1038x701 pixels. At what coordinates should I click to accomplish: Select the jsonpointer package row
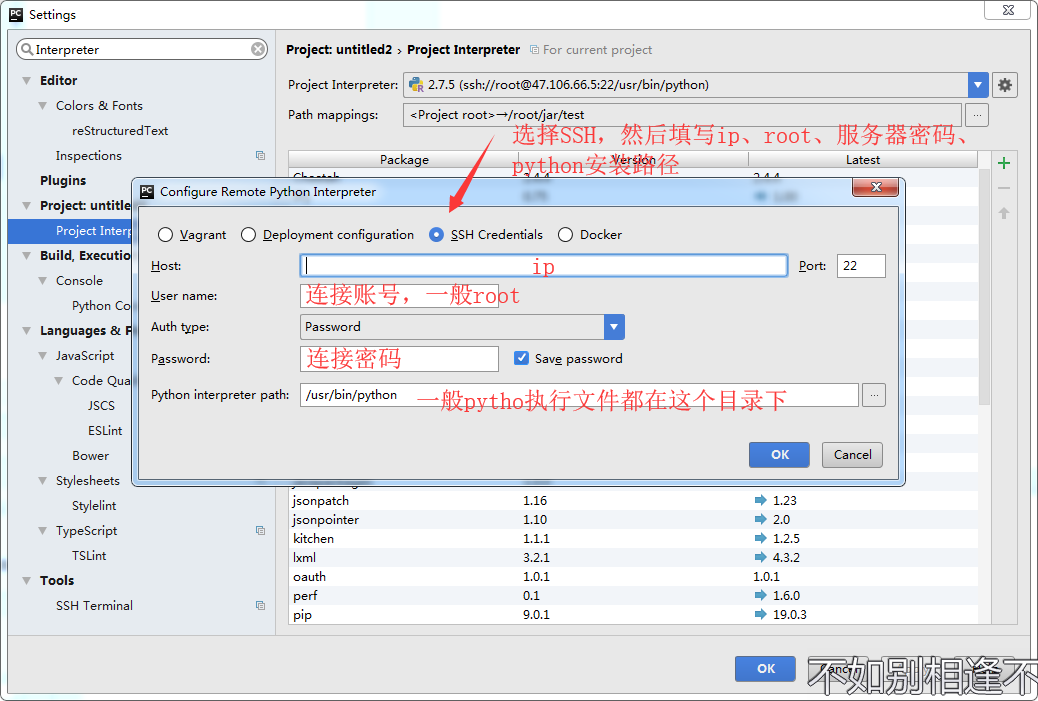(x=633, y=520)
